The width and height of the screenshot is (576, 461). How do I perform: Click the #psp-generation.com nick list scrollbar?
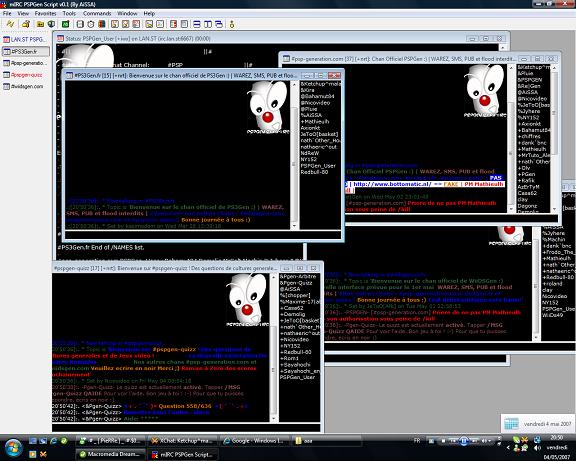click(x=554, y=138)
